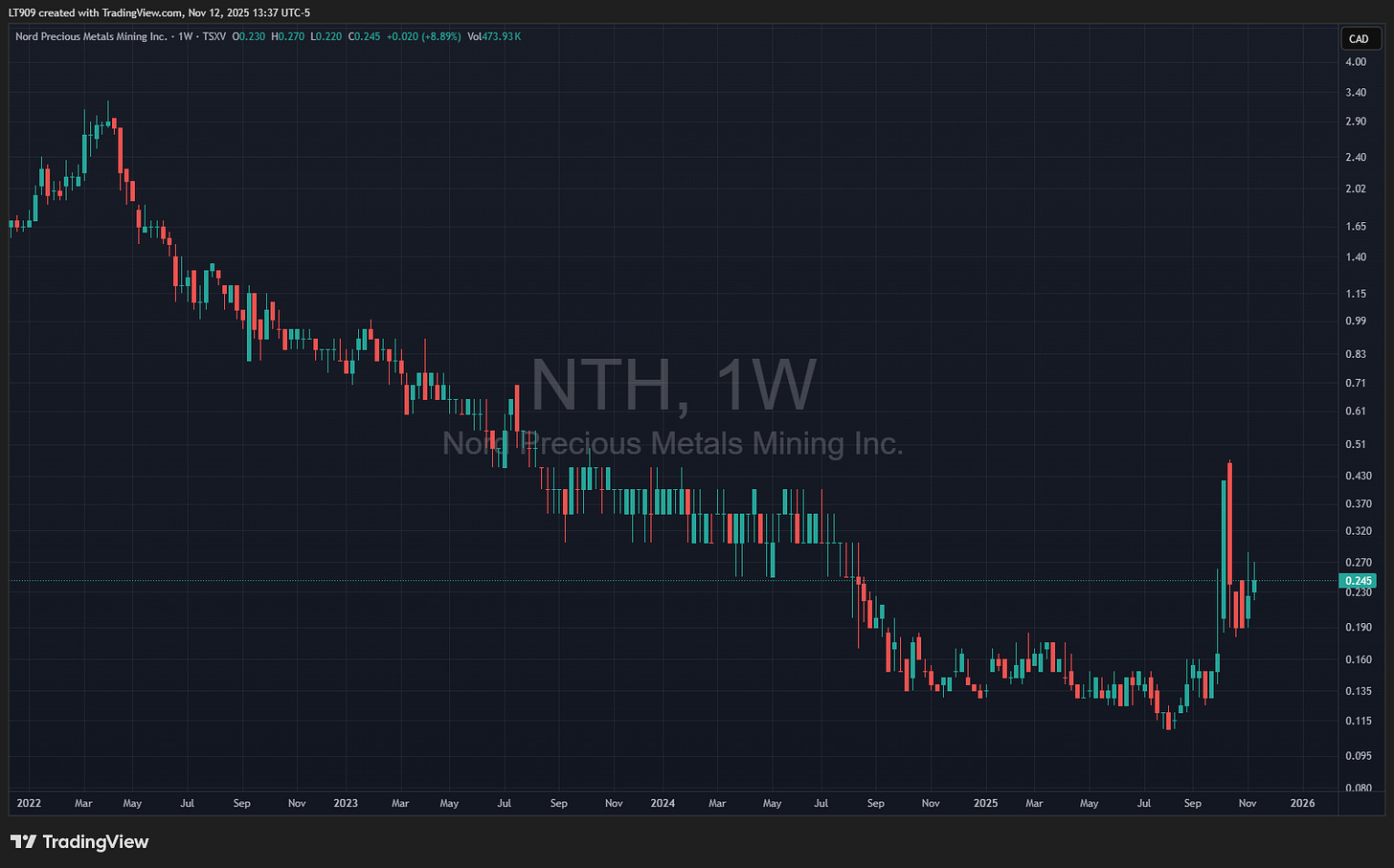Click the 2022 label on the time axis
Image resolution: width=1394 pixels, height=868 pixels.
click(x=29, y=803)
